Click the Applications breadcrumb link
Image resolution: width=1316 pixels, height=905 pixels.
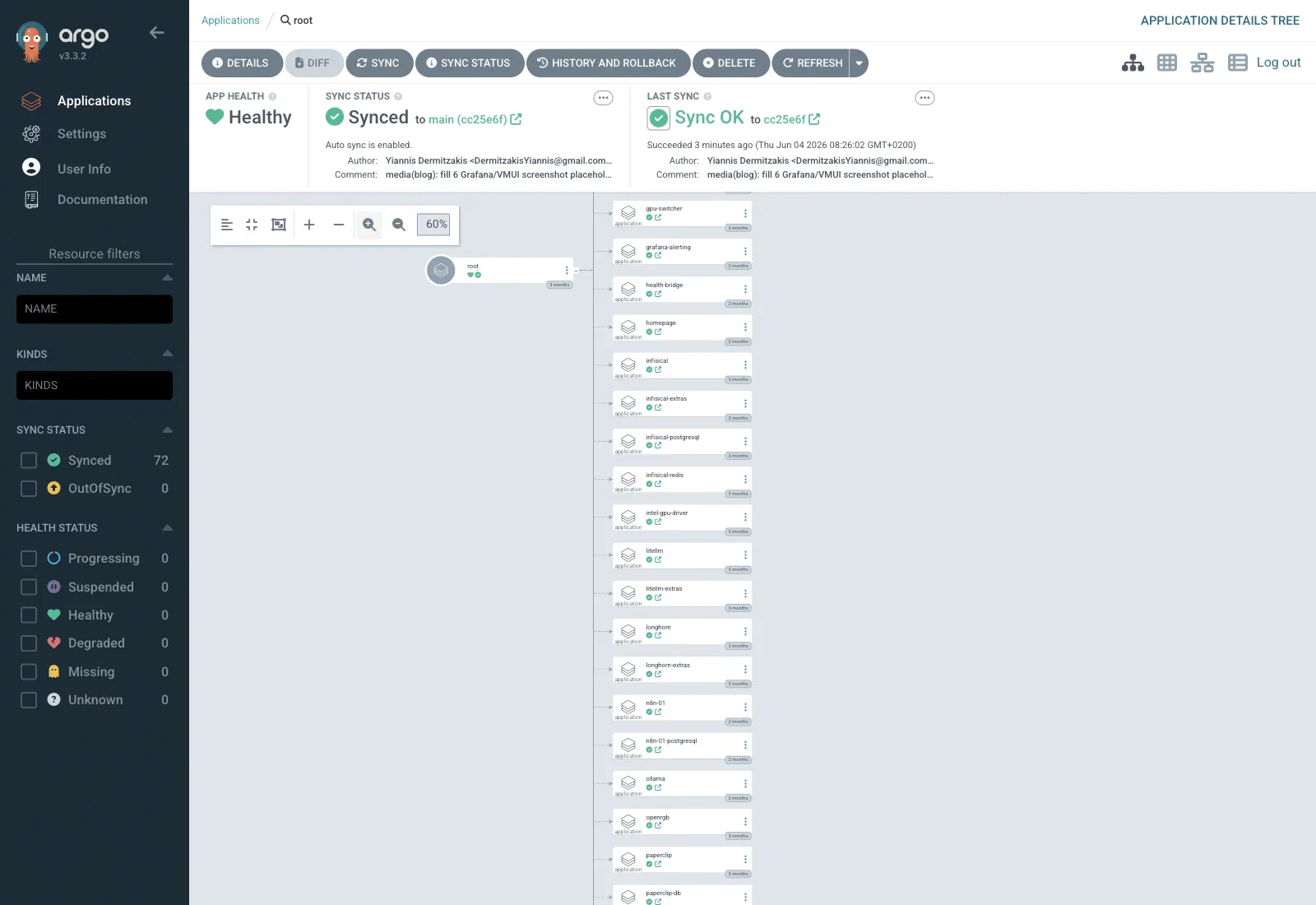(x=230, y=21)
